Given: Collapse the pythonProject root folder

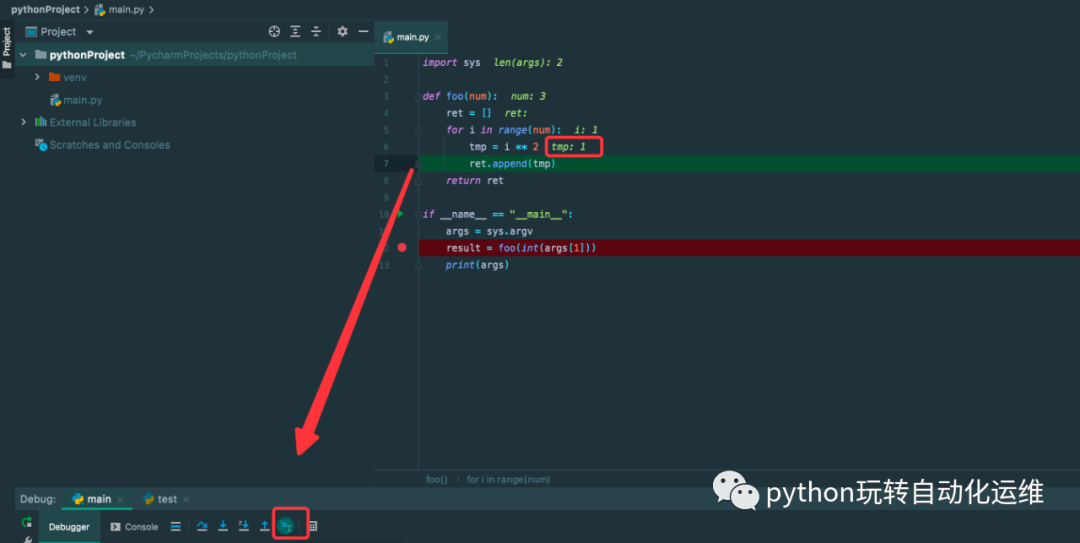Looking at the screenshot, I should [x=23, y=54].
